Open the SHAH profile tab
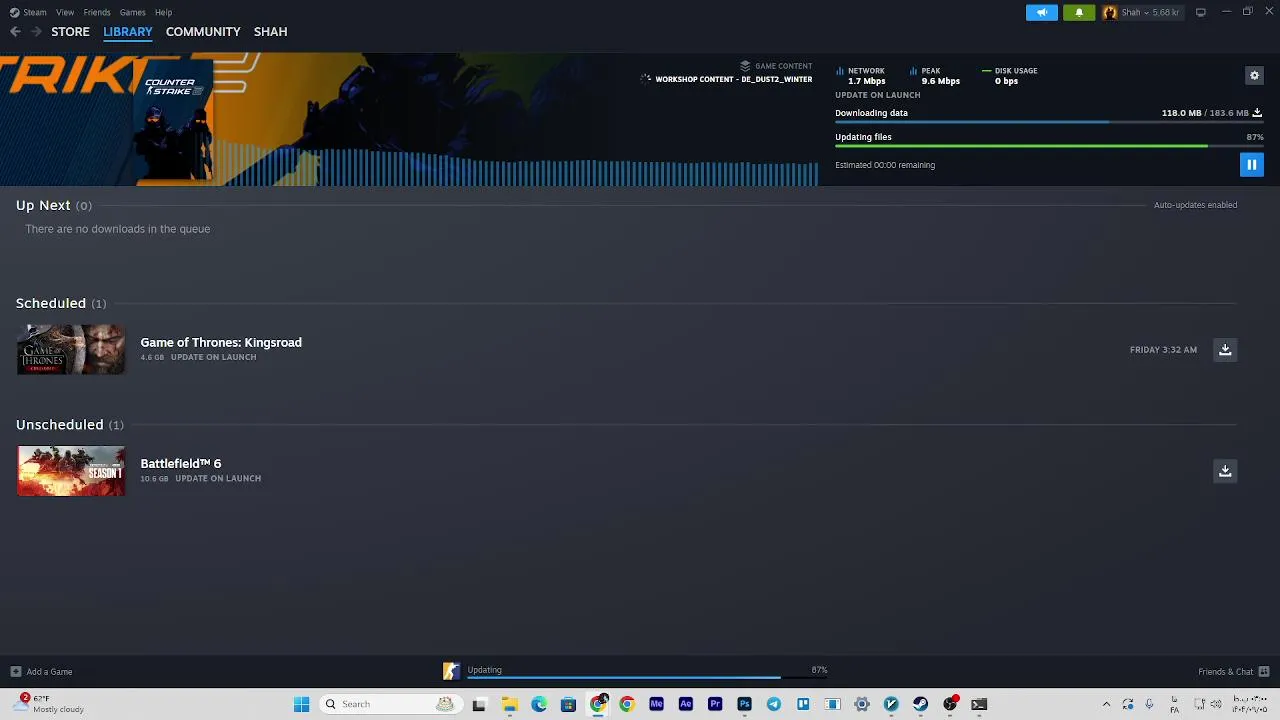Viewport: 1280px width, 720px height. click(270, 32)
